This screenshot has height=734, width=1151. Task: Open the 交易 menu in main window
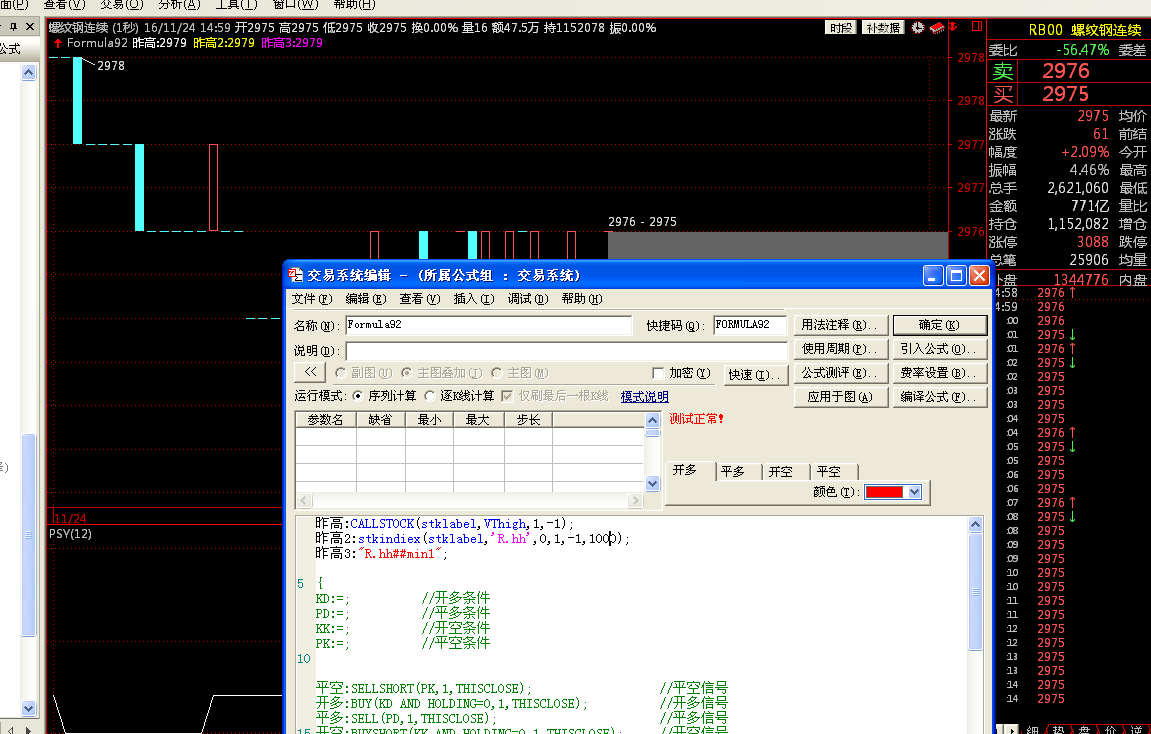(x=121, y=4)
